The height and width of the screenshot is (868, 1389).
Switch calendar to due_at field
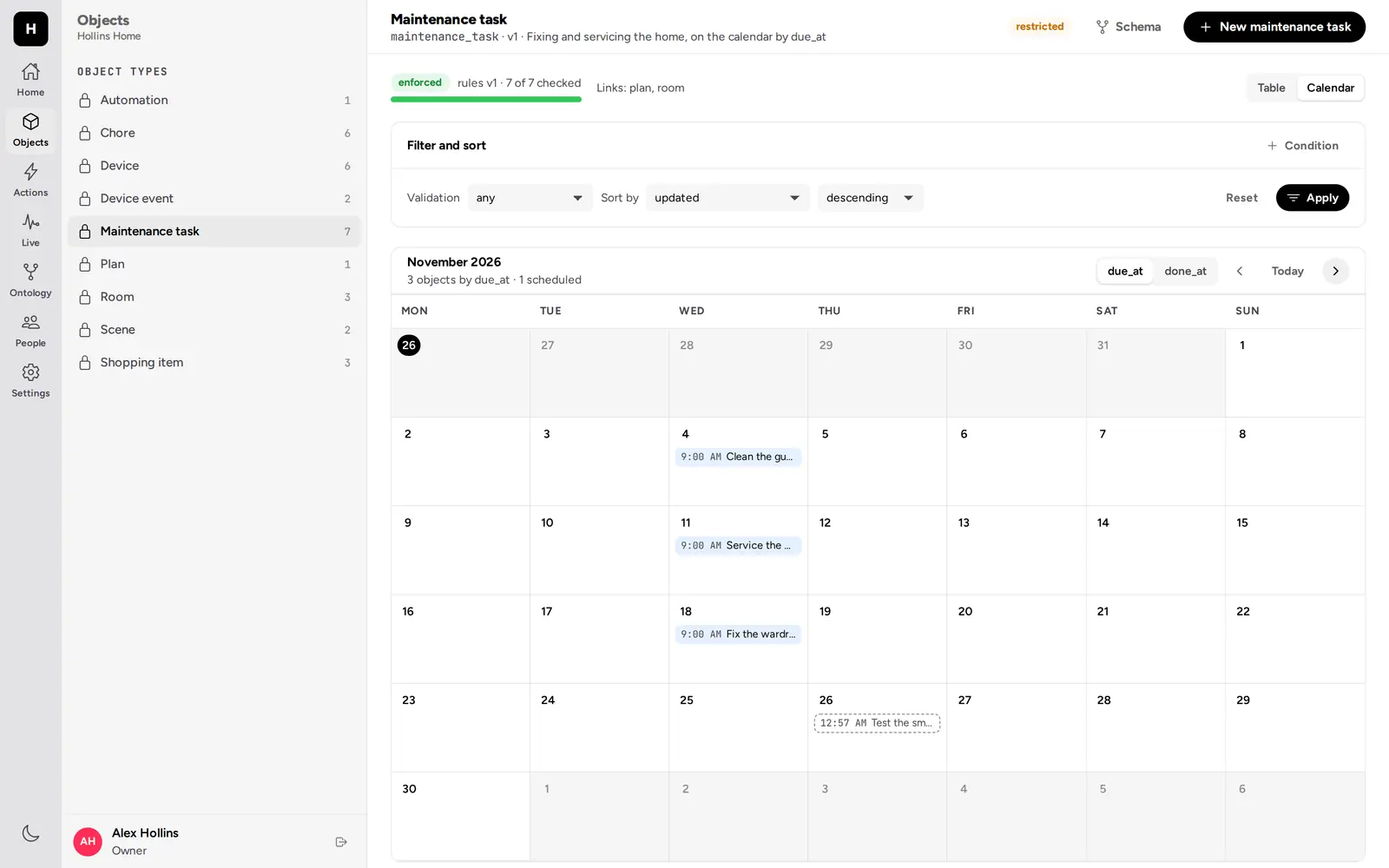pos(1125,271)
